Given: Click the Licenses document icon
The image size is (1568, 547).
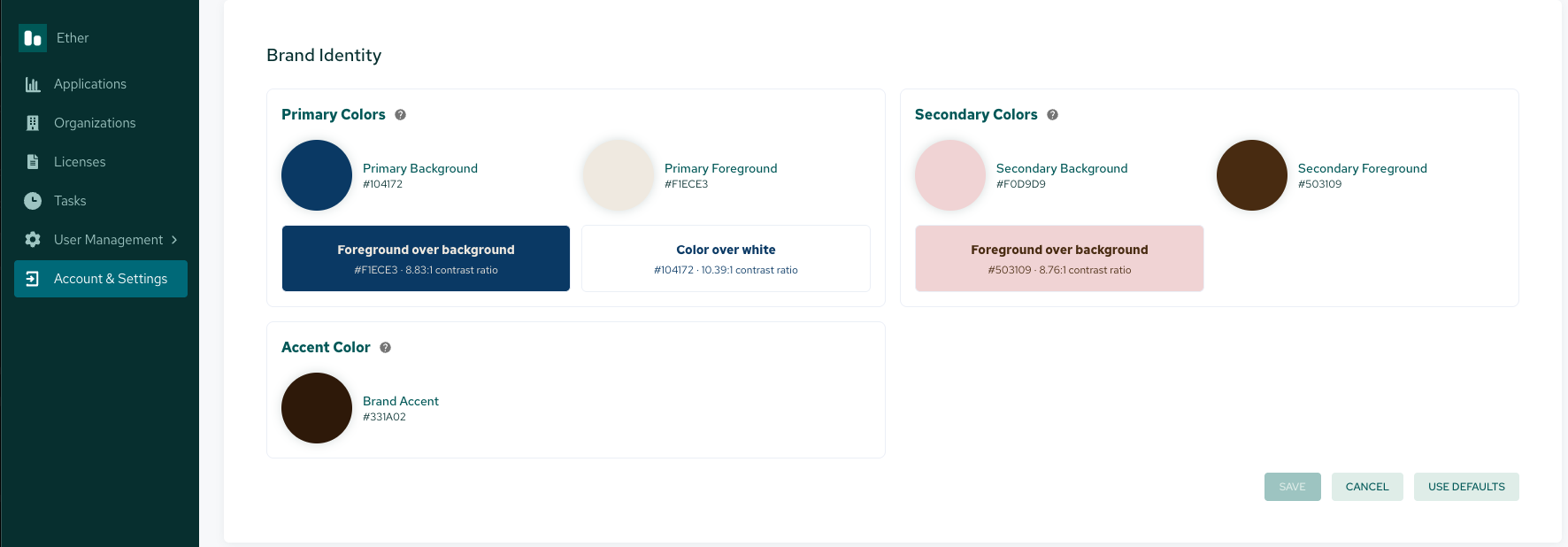Looking at the screenshot, I should point(33,162).
